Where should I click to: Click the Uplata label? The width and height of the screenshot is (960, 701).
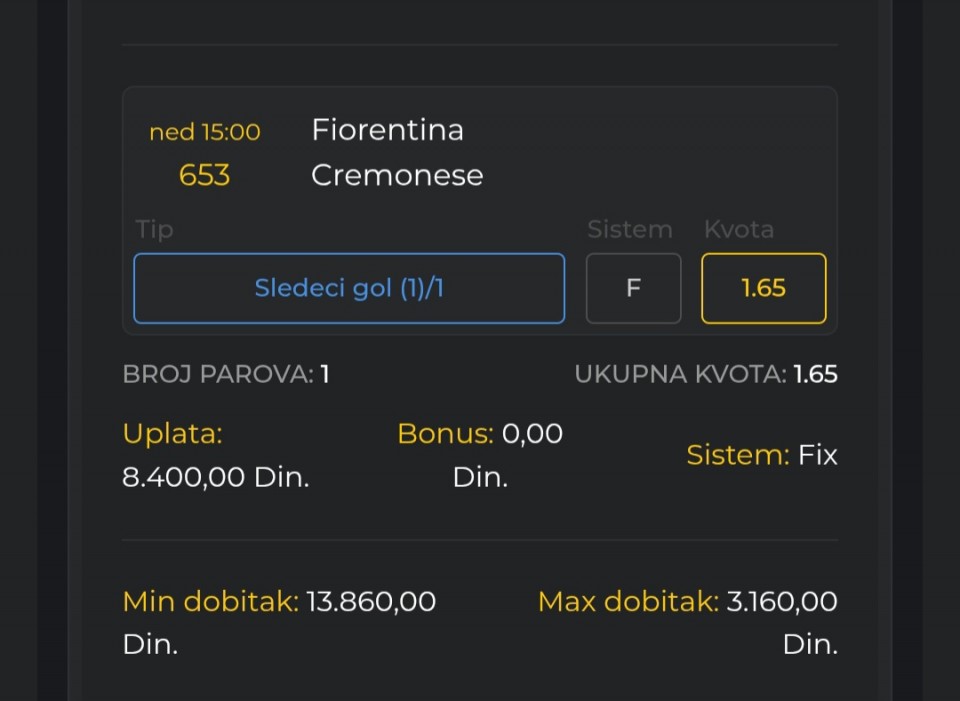click(172, 434)
